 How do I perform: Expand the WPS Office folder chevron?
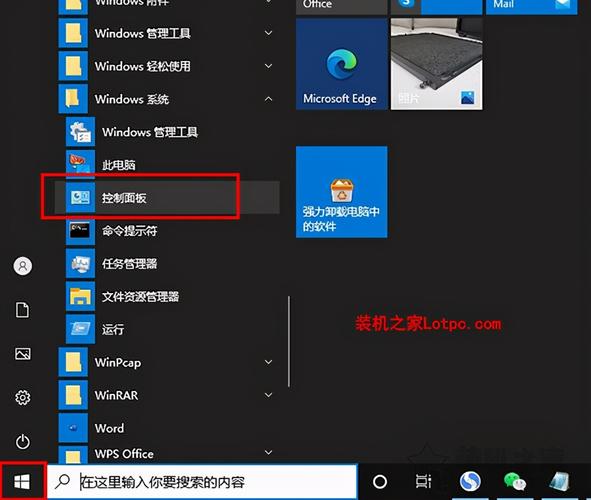click(268, 452)
